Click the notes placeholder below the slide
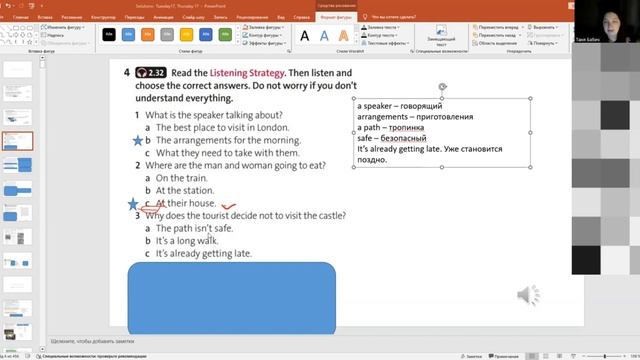 [93, 341]
